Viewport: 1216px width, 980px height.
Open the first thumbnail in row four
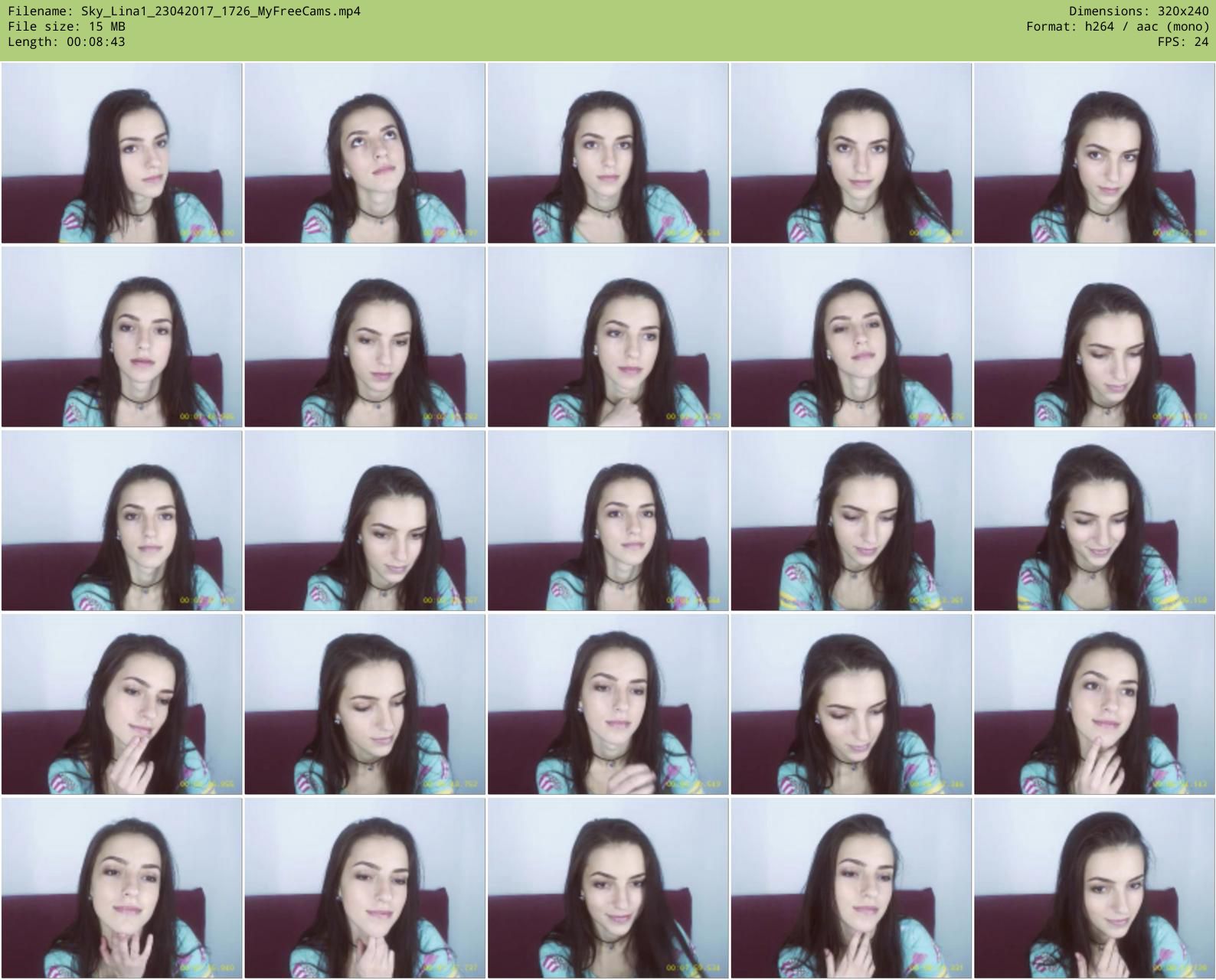122,704
